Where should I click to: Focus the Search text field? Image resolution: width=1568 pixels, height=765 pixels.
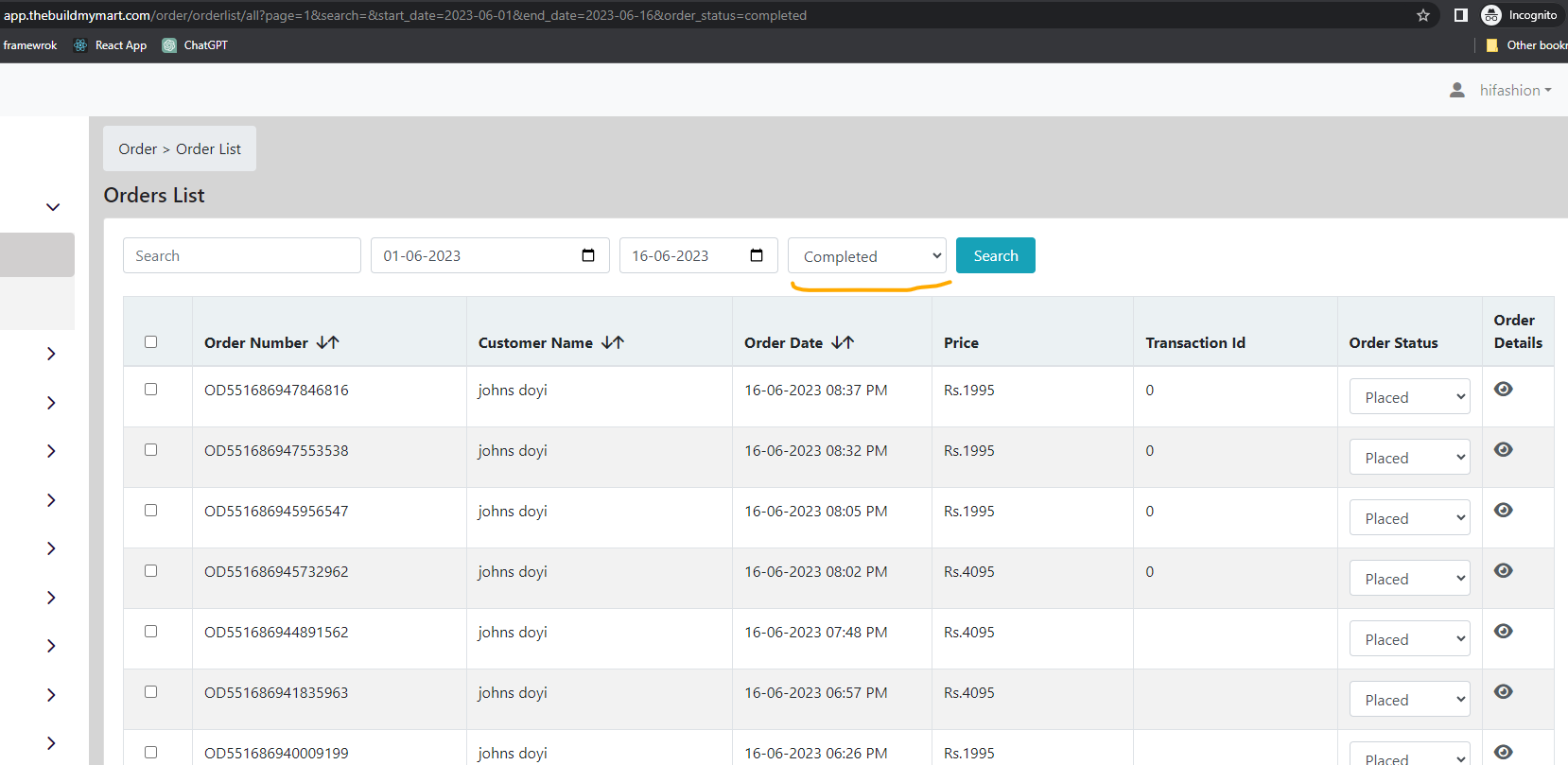coord(242,255)
